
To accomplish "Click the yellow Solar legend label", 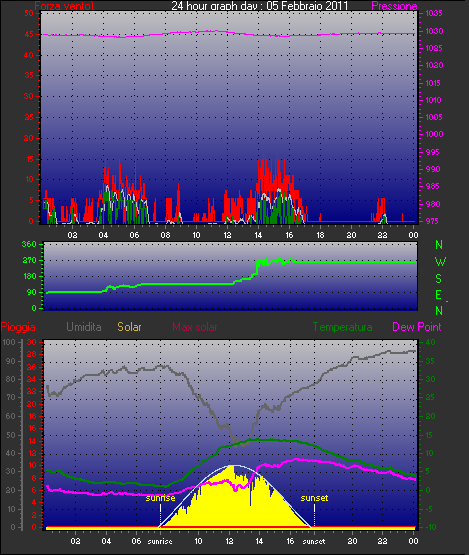I will pyautogui.click(x=129, y=327).
